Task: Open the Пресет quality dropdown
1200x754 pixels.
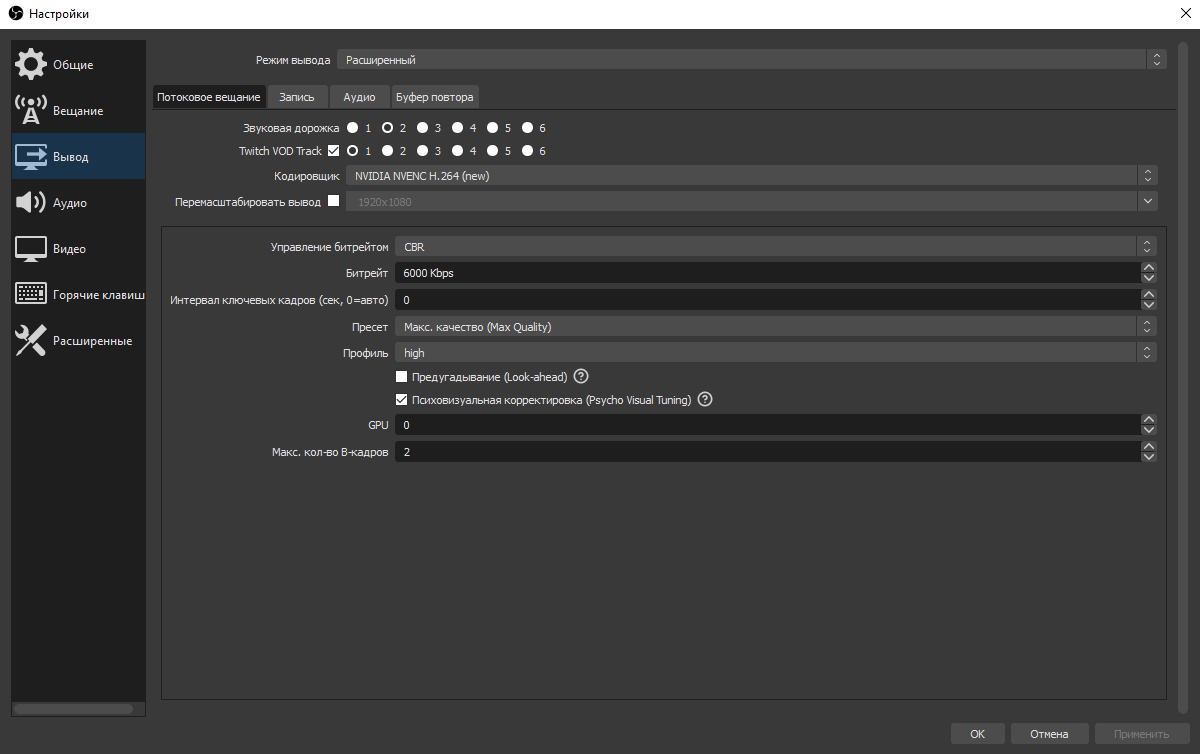Action: pyautogui.click(x=775, y=327)
